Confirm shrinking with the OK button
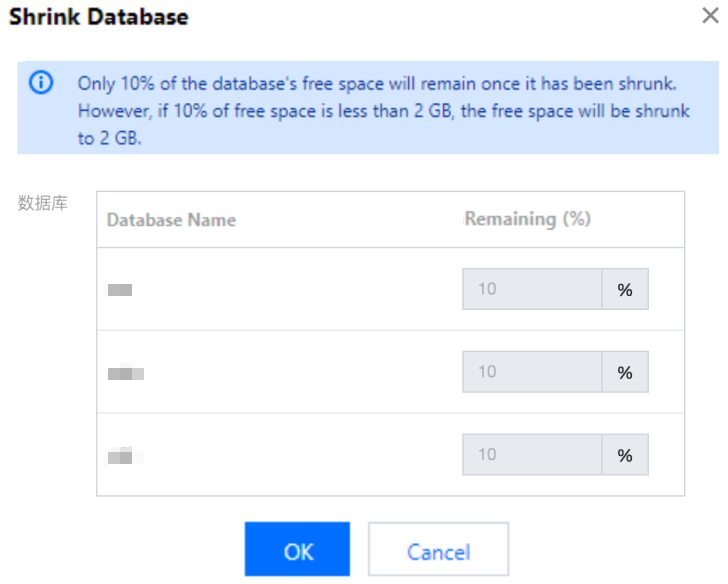This screenshot has height=584, width=728. coord(297,550)
